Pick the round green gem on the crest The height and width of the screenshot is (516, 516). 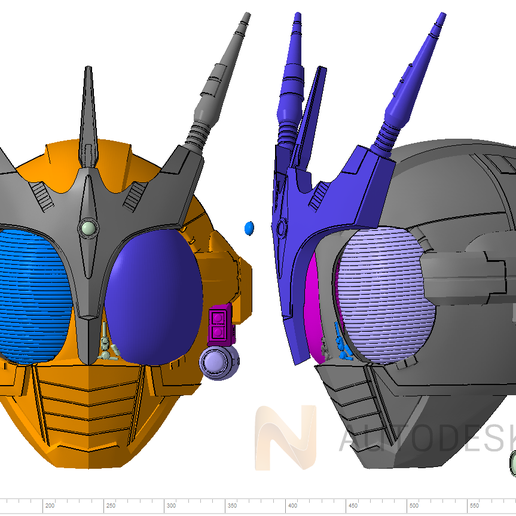point(88,228)
